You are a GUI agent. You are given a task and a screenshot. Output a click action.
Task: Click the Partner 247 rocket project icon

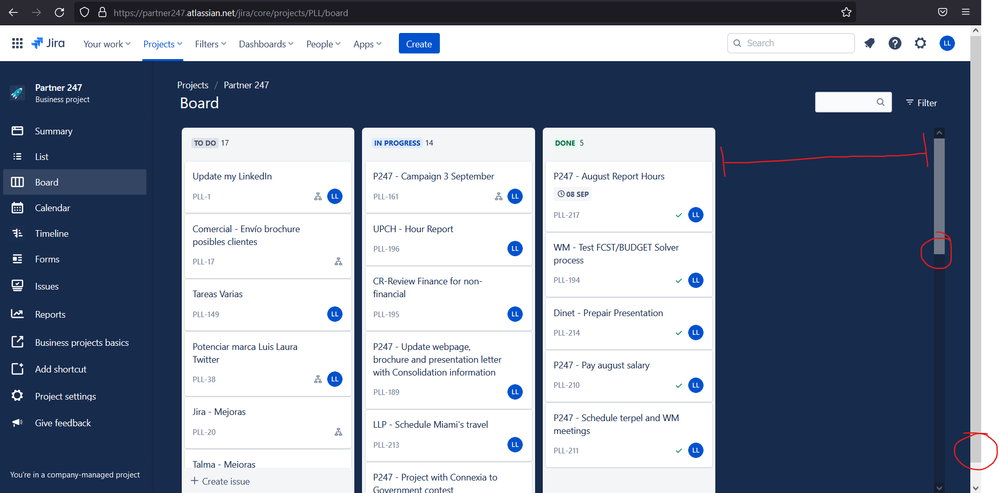[17, 93]
